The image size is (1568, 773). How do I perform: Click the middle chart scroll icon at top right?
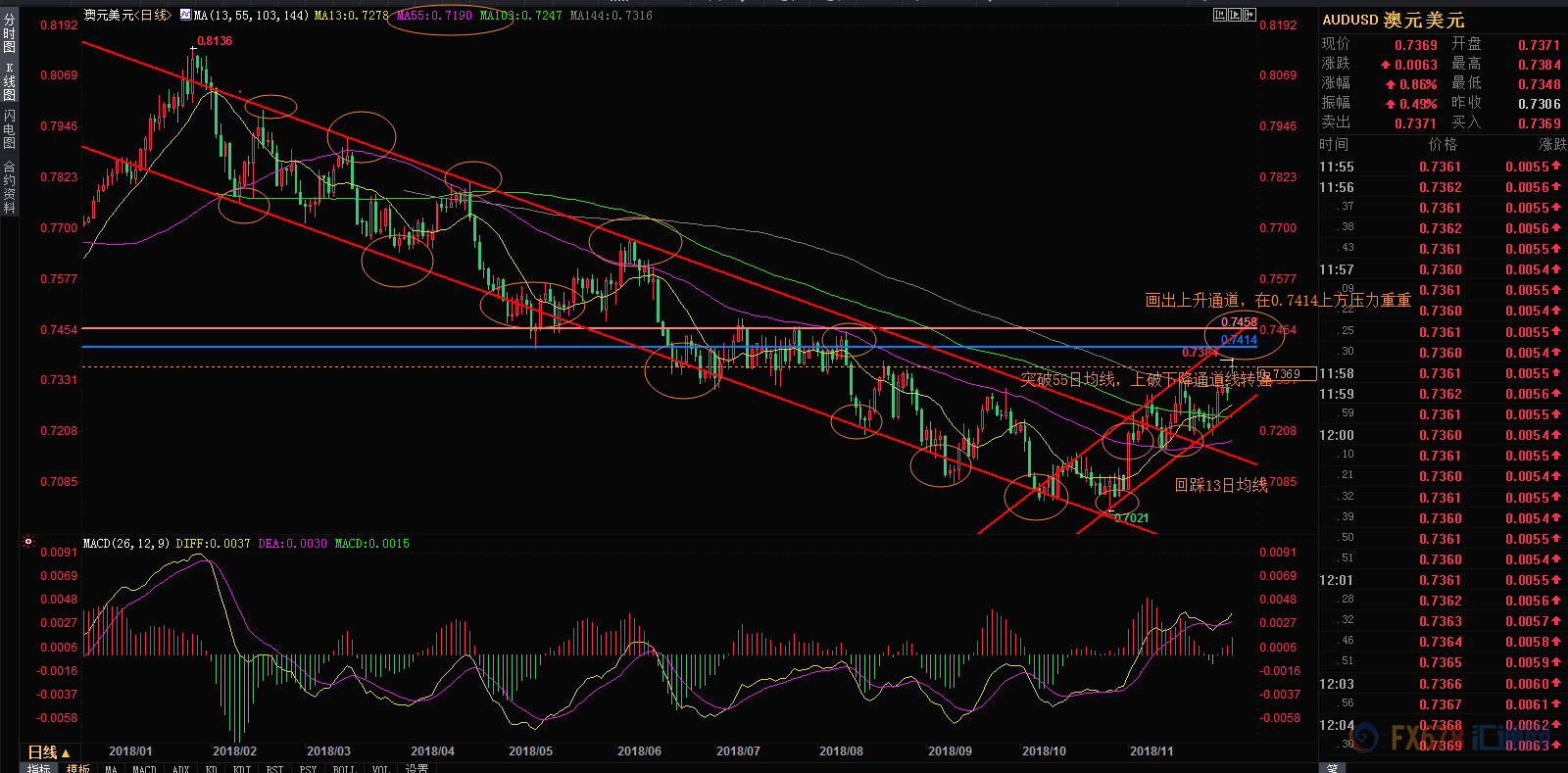click(1234, 15)
